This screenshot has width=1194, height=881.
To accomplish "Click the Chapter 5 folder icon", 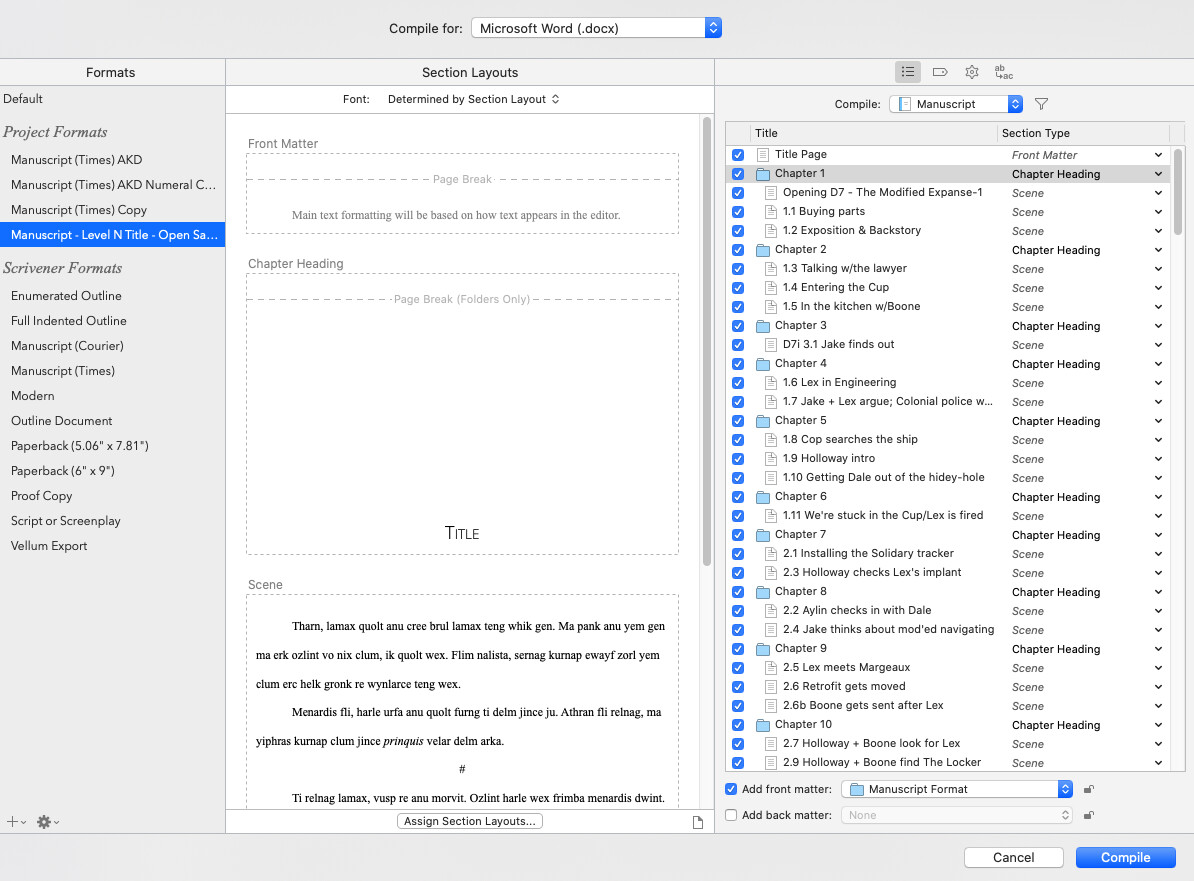I will click(x=762, y=420).
